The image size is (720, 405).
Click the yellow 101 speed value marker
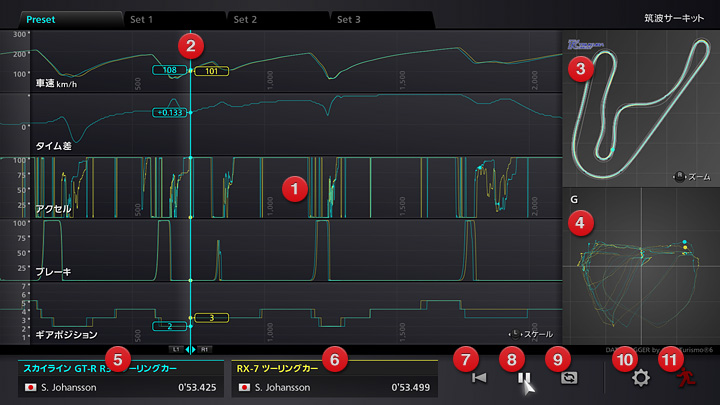tap(211, 71)
